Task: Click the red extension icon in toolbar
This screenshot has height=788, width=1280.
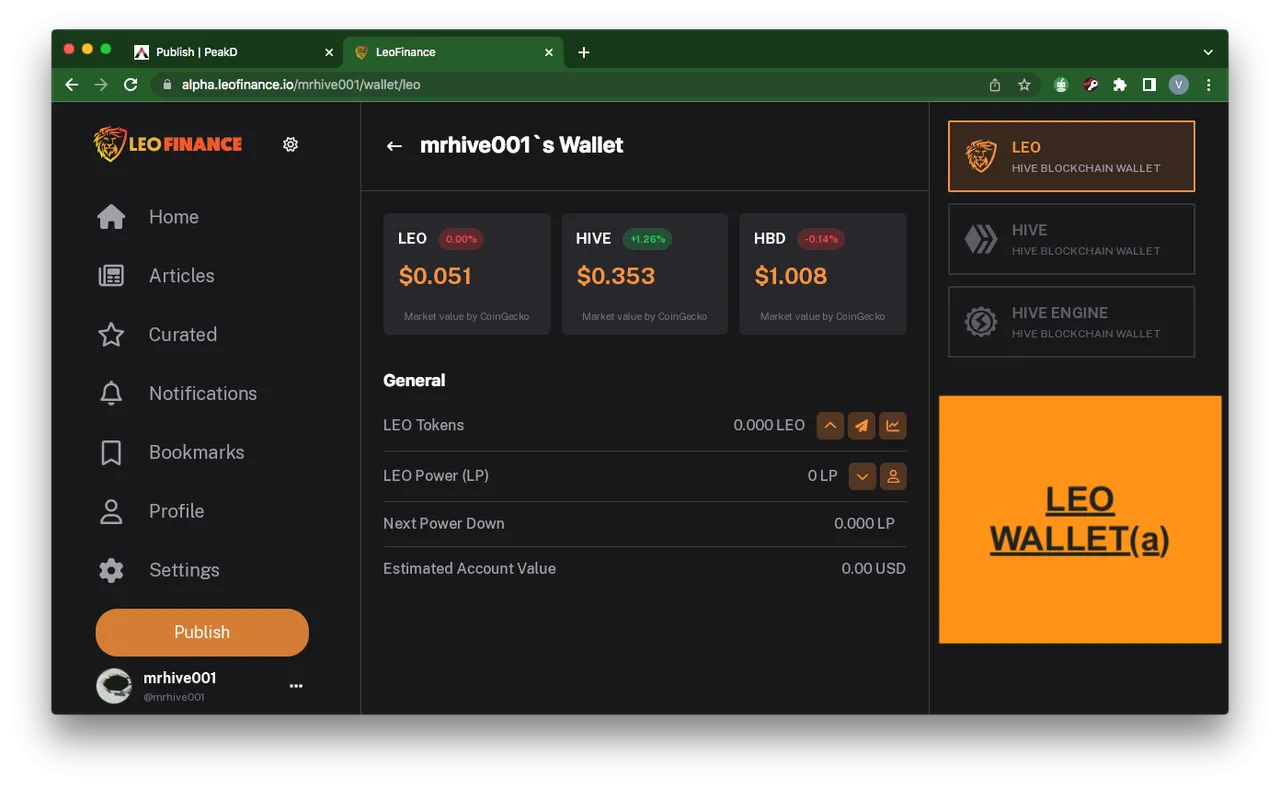Action: click(x=1091, y=85)
